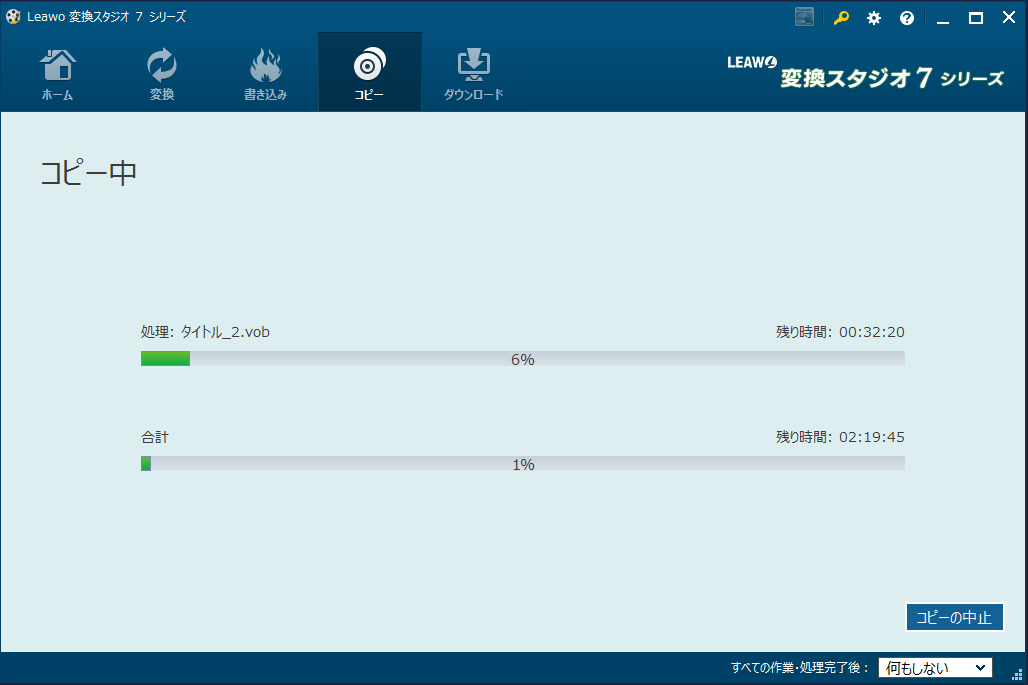Screen dimensions: 1028x685
Task: Maximize the Leawo window
Action: click(976, 18)
